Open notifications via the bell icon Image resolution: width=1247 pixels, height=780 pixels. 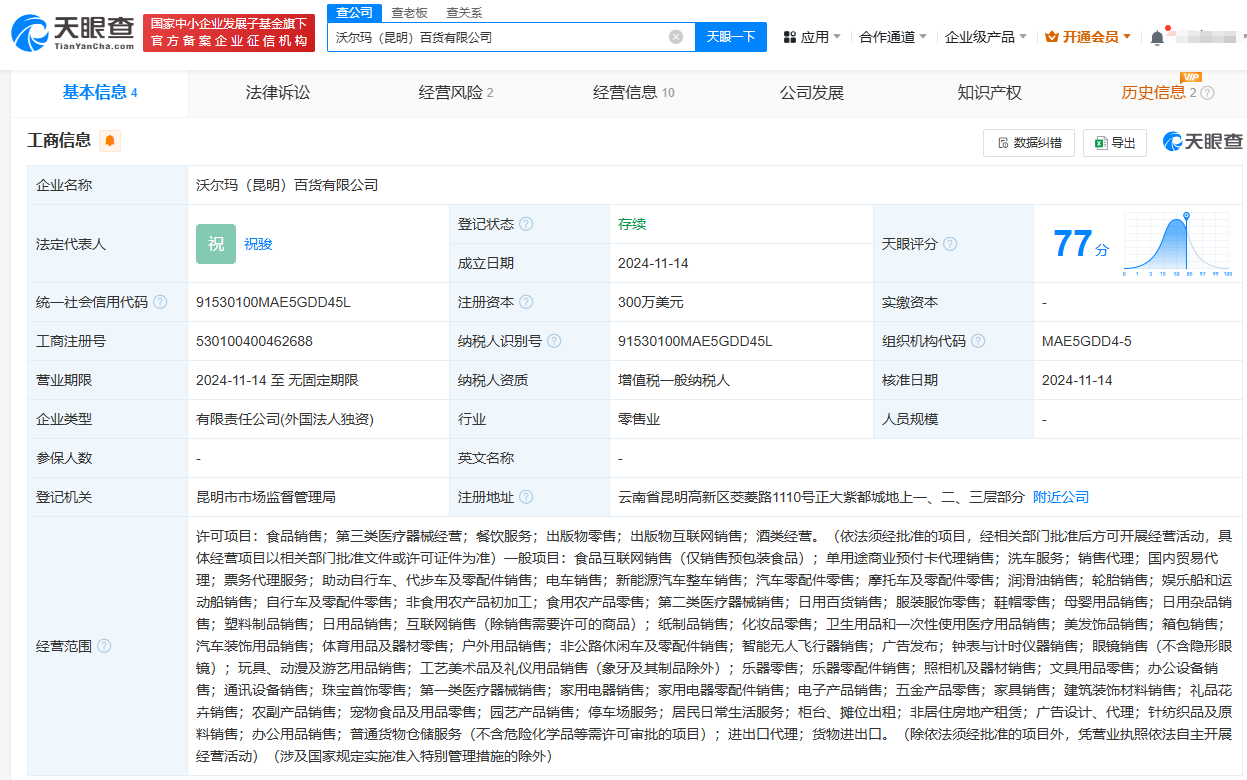click(1157, 37)
